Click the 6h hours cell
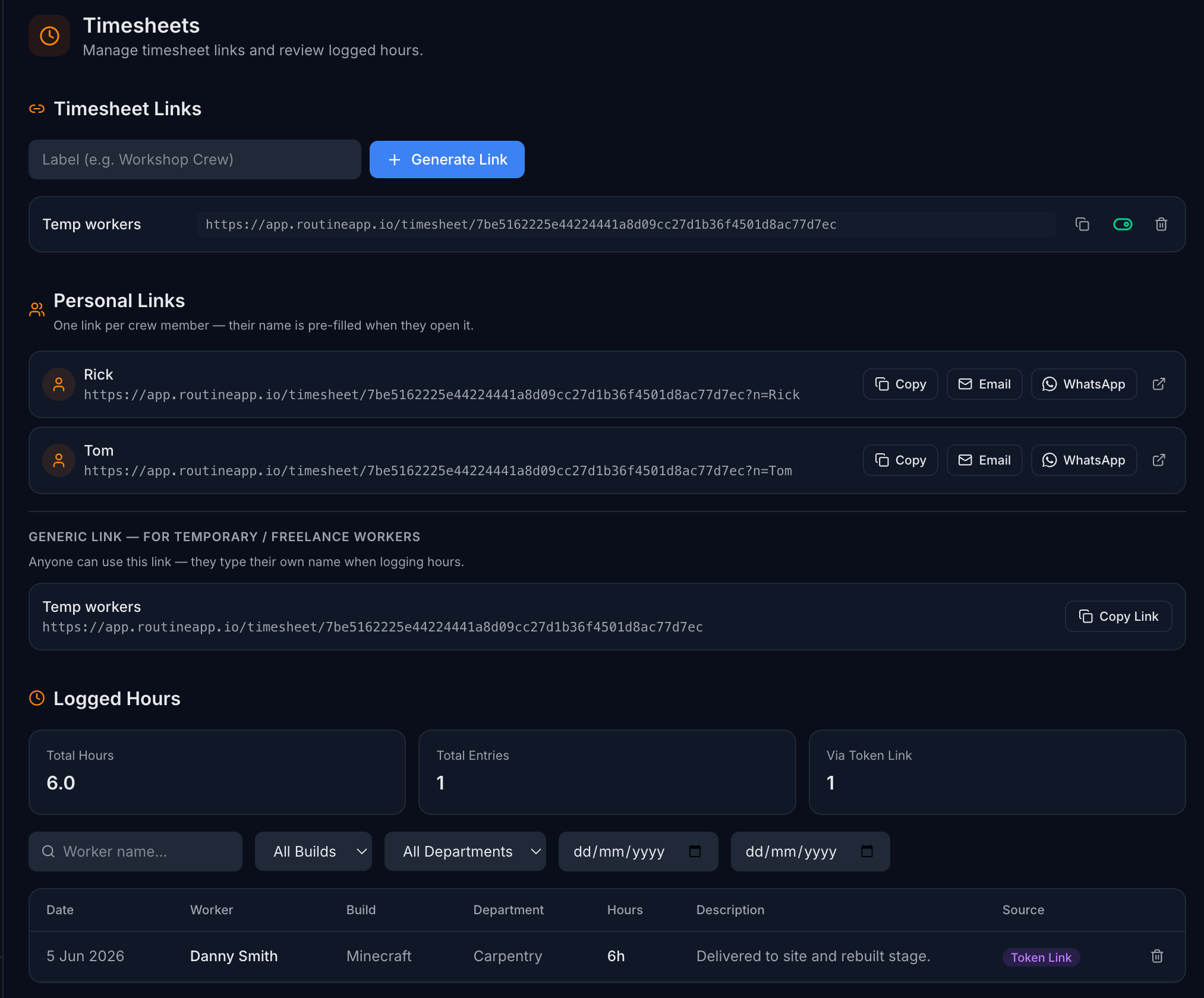 coord(616,956)
